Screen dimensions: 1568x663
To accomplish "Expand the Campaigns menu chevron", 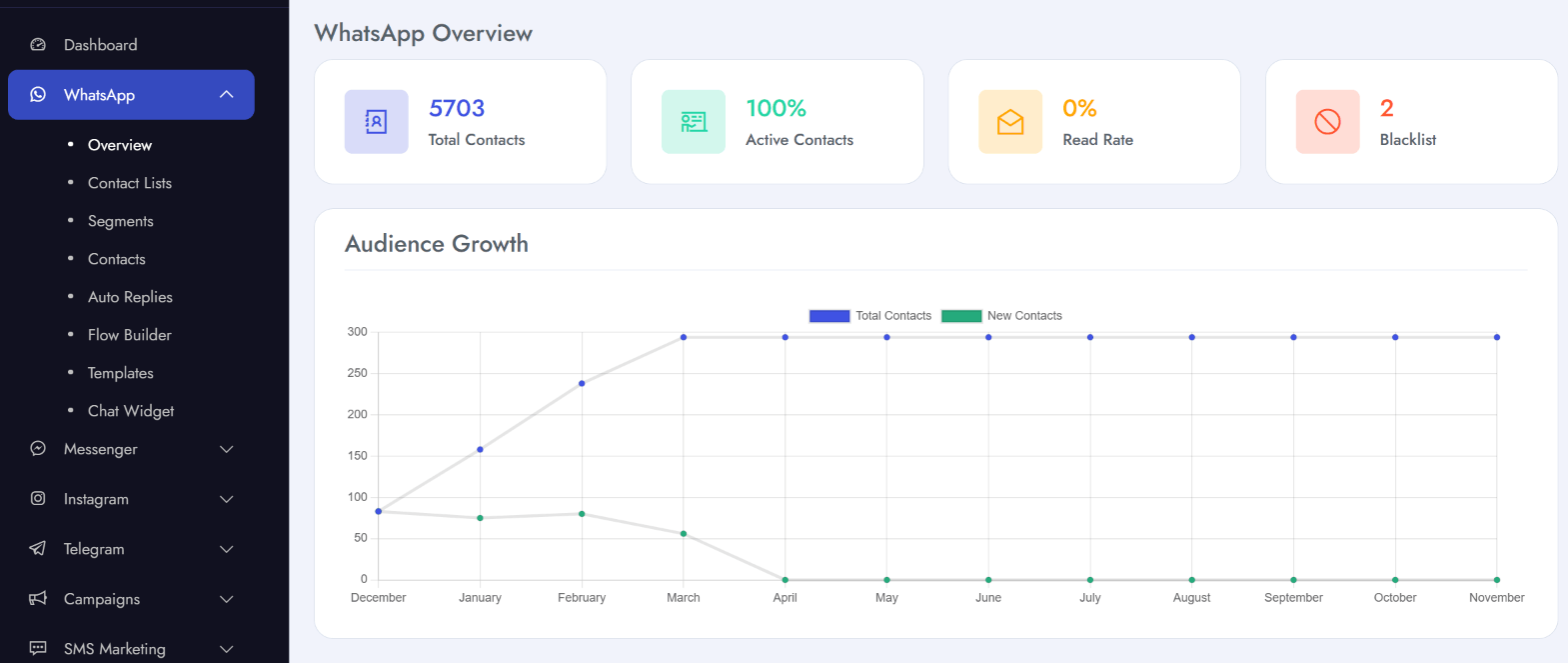I will coord(227,599).
